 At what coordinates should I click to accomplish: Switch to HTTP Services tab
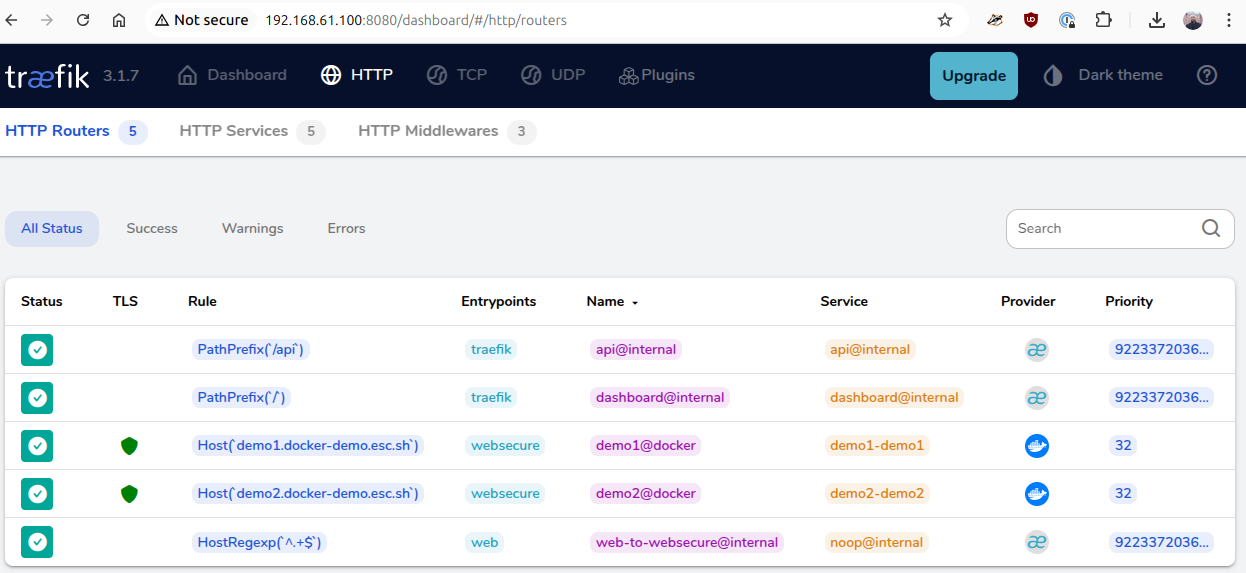(x=234, y=131)
